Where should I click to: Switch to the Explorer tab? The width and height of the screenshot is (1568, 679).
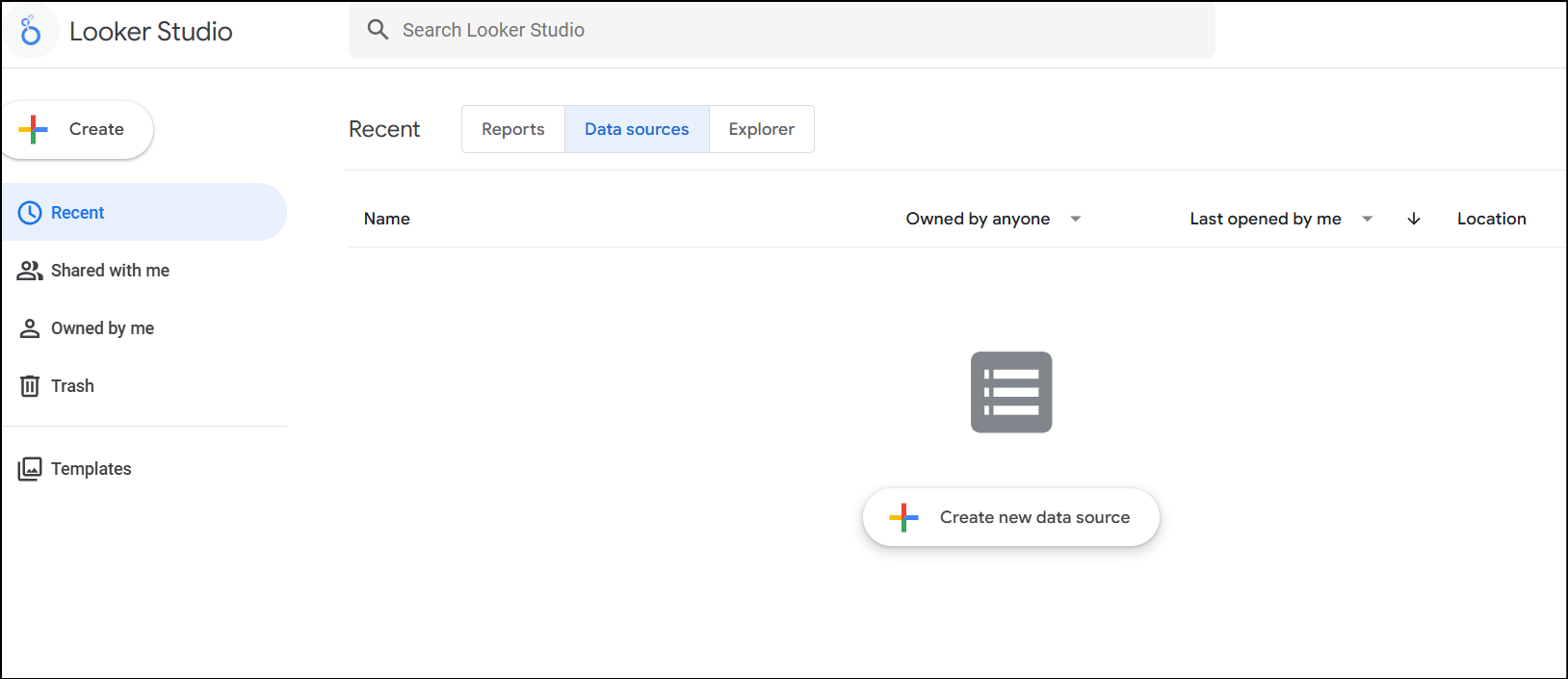click(x=762, y=129)
